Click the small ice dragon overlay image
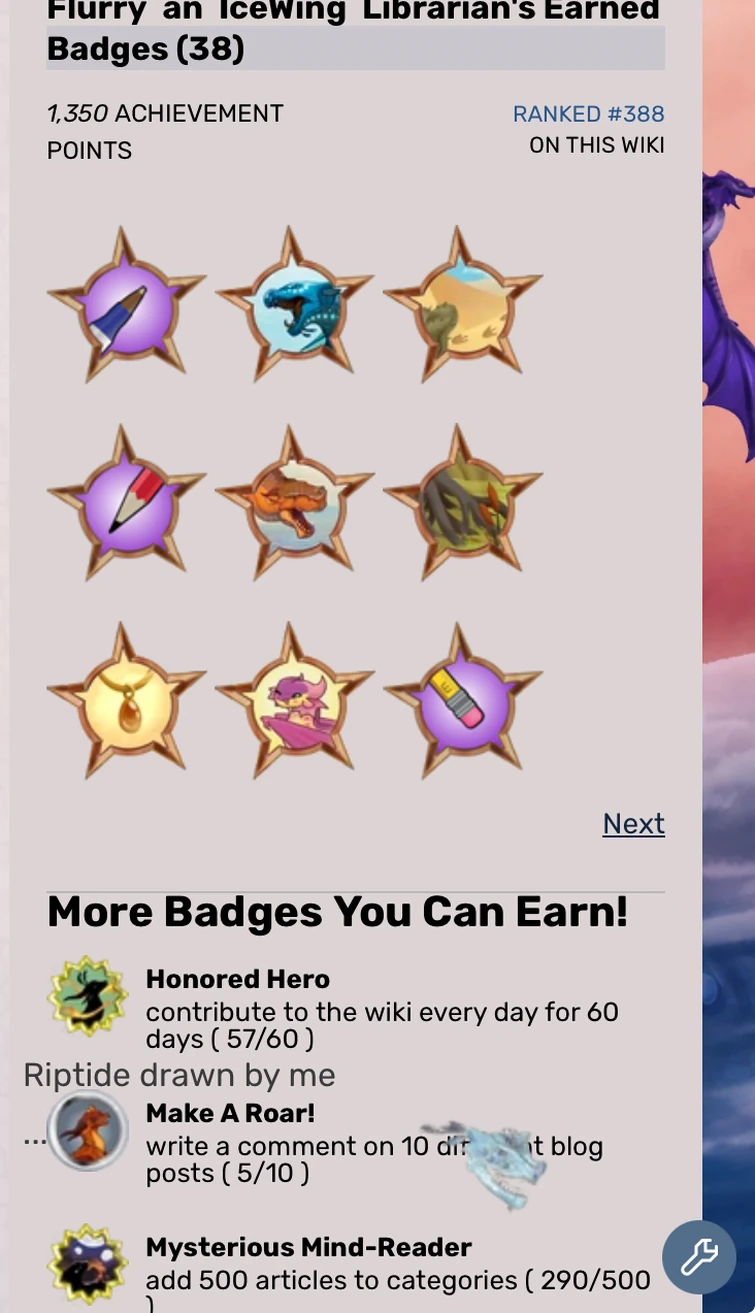Image resolution: width=755 pixels, height=1313 pixels. 488,1165
